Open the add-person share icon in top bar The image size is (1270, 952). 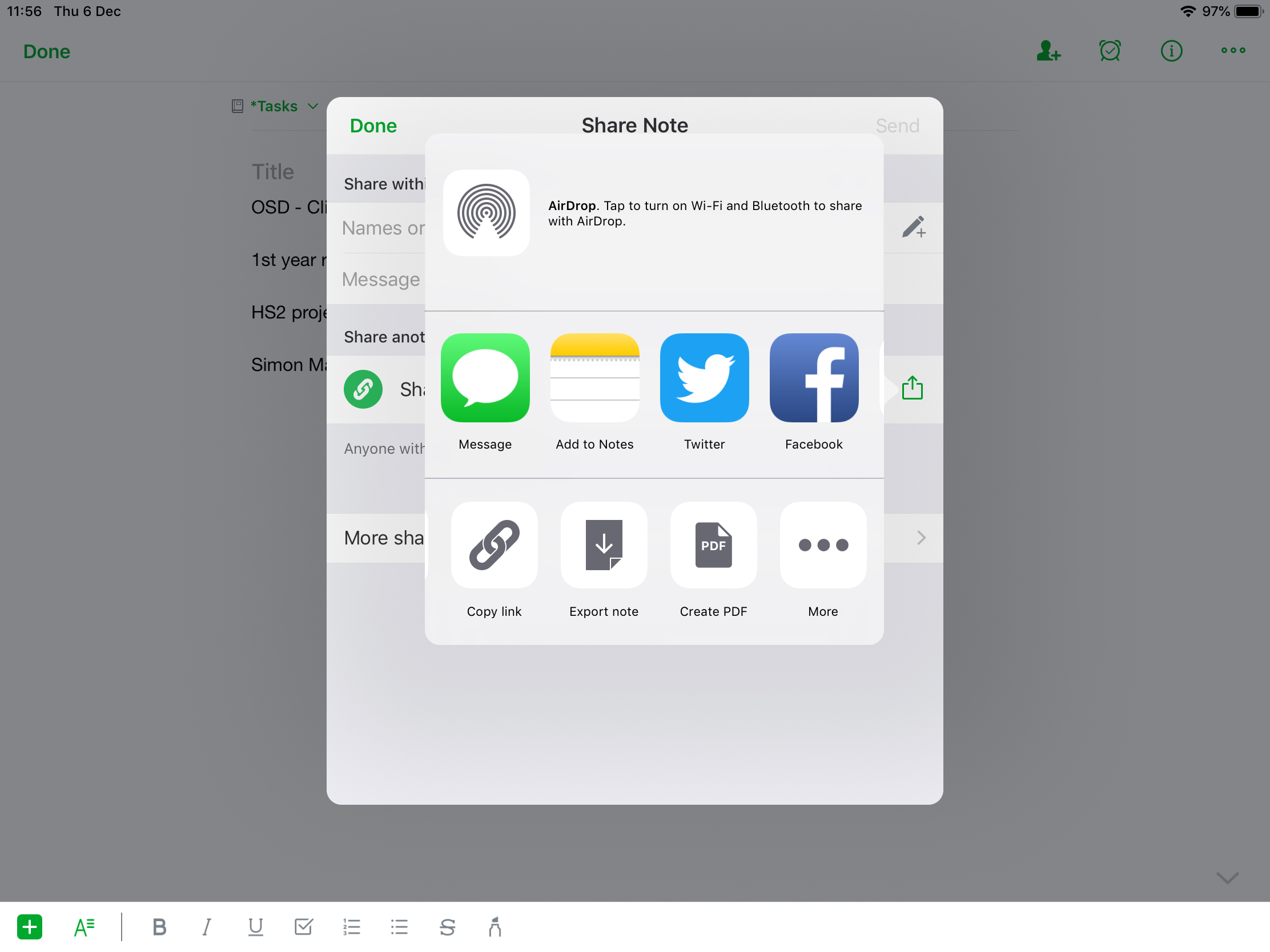[1048, 51]
